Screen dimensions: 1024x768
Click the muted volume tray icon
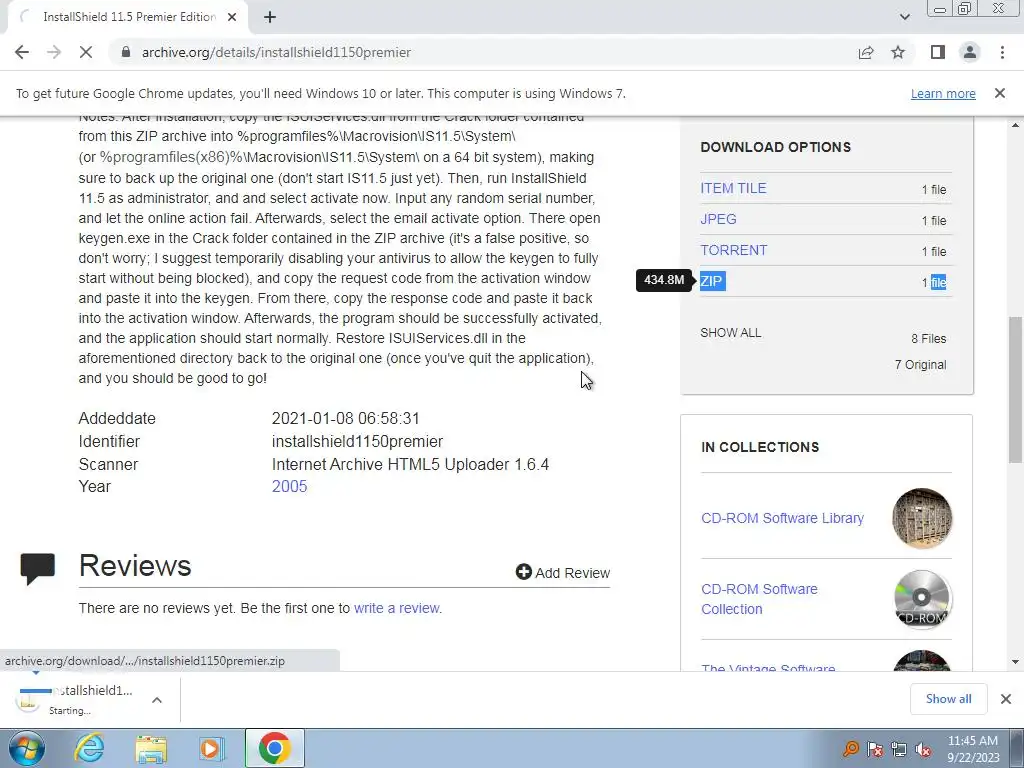point(923,749)
